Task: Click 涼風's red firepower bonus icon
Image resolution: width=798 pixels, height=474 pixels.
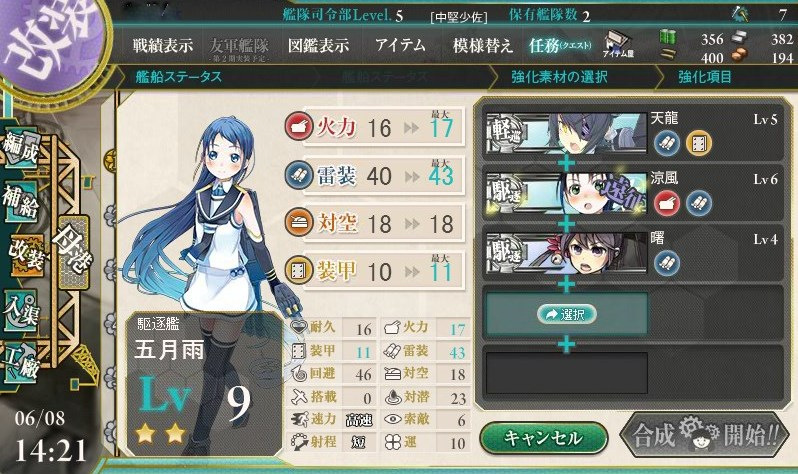Action: (666, 203)
